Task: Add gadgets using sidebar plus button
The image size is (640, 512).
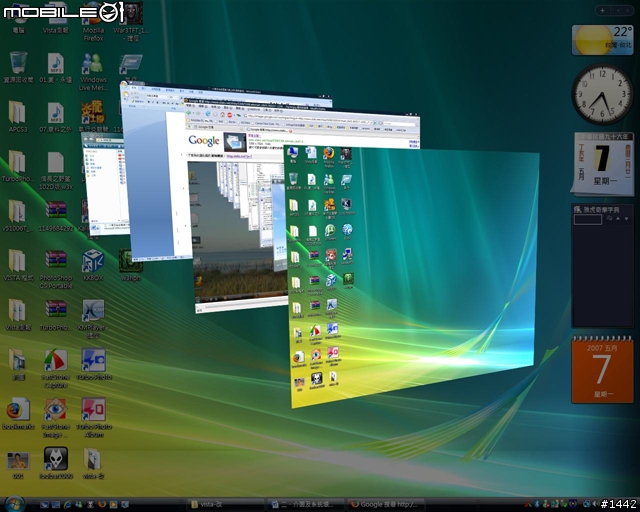Action: click(x=602, y=10)
